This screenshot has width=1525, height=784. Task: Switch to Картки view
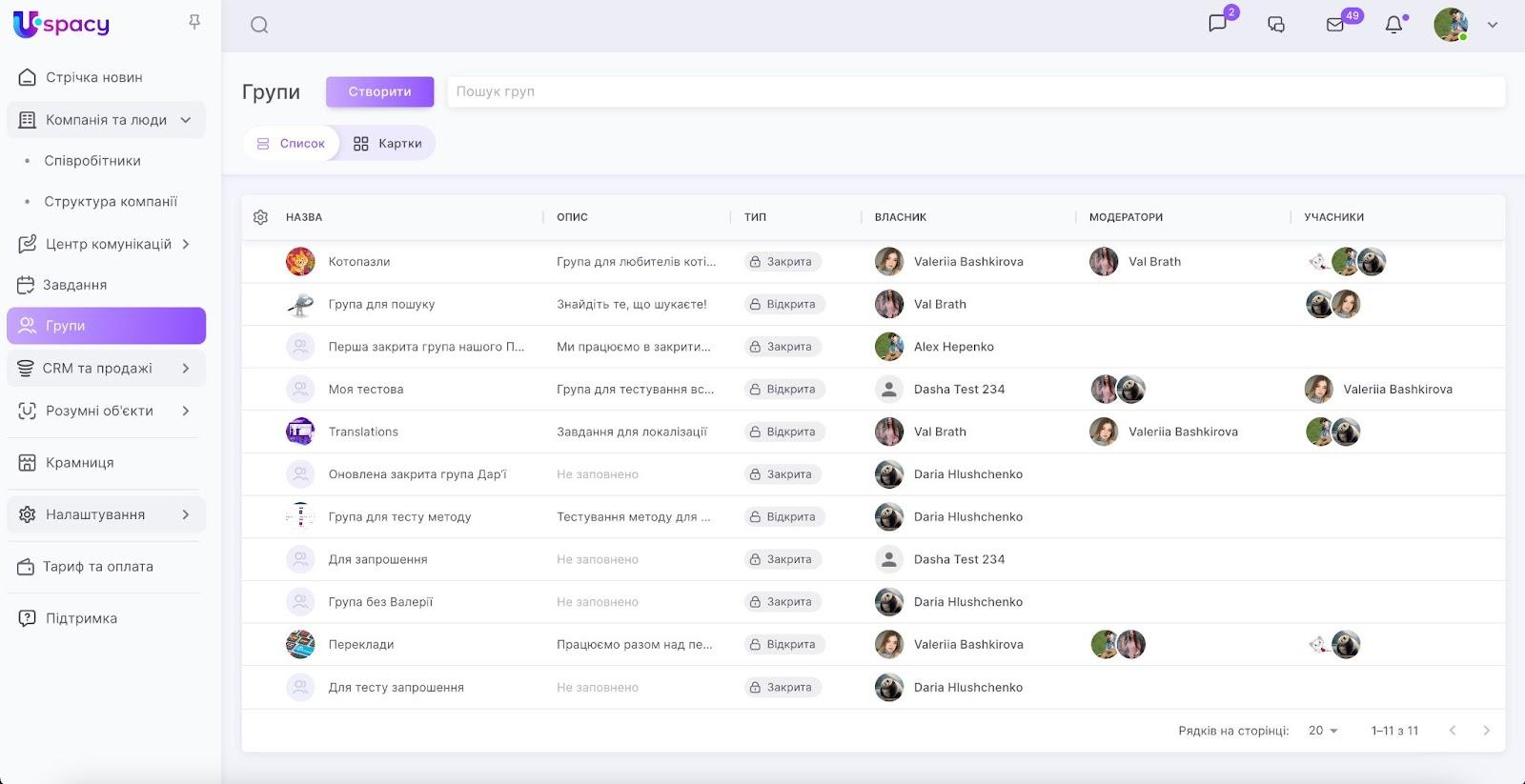[x=387, y=143]
